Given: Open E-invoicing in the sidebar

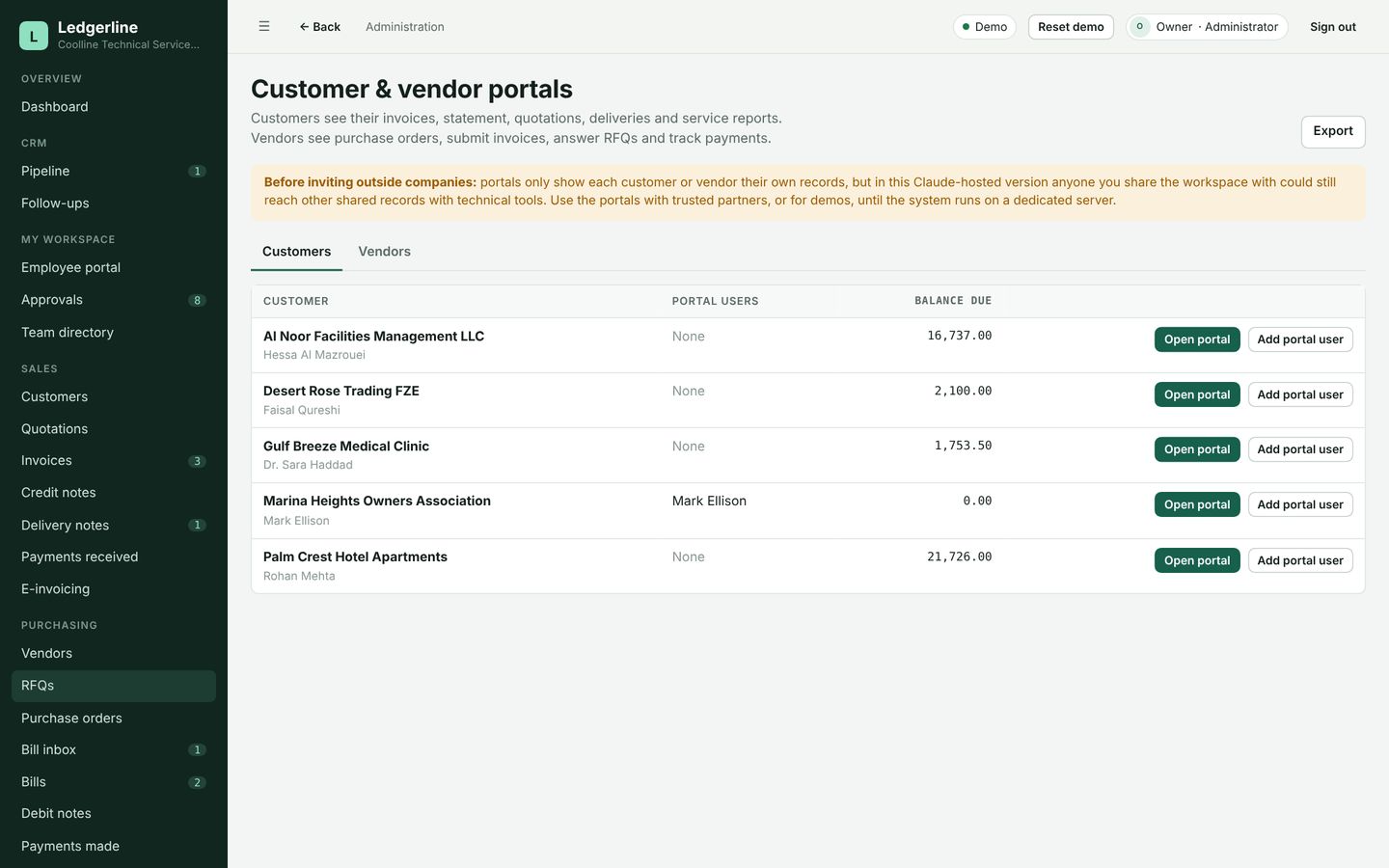Looking at the screenshot, I should pos(114,589).
